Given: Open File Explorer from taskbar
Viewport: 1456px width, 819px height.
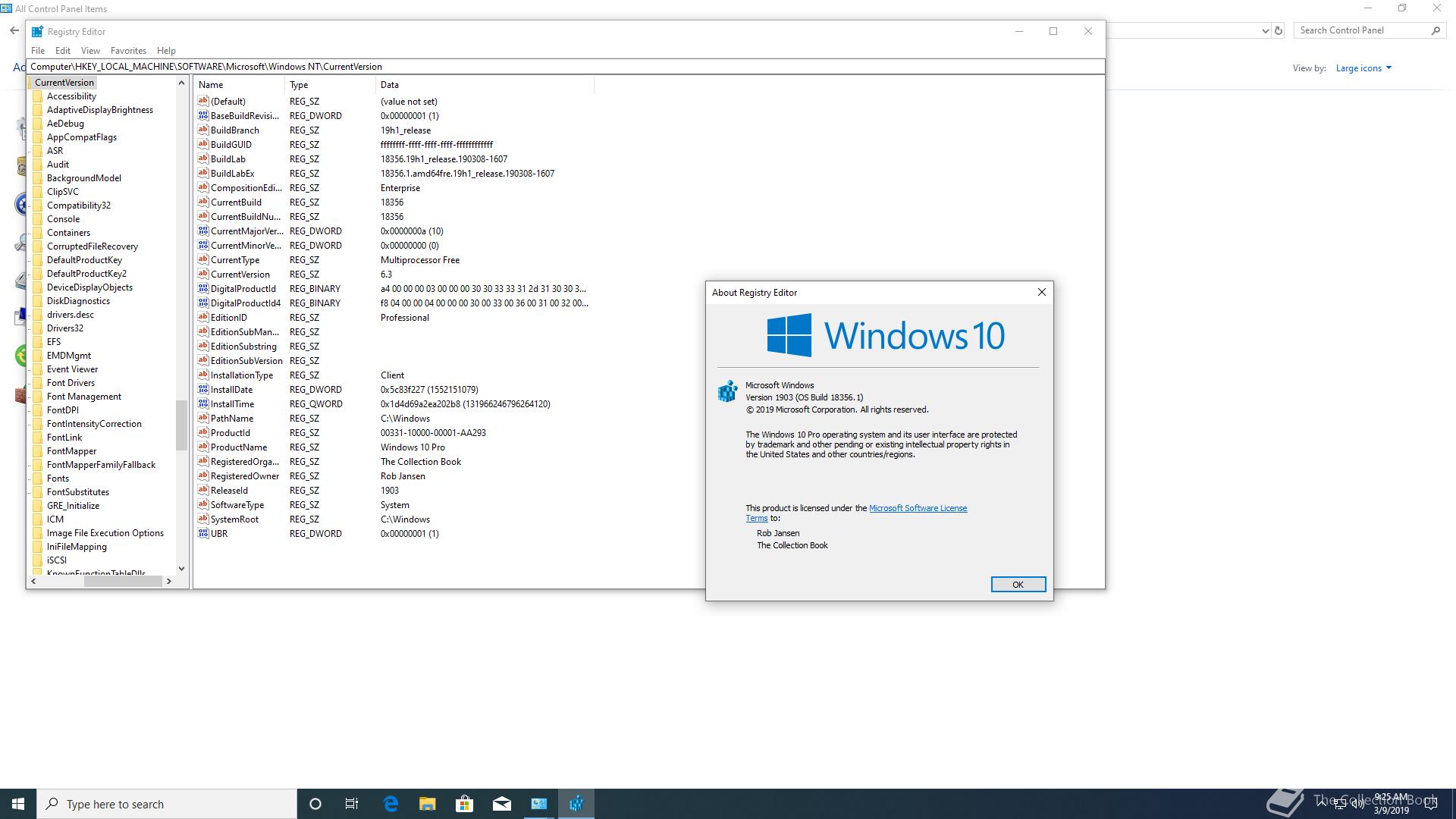Looking at the screenshot, I should click(428, 804).
